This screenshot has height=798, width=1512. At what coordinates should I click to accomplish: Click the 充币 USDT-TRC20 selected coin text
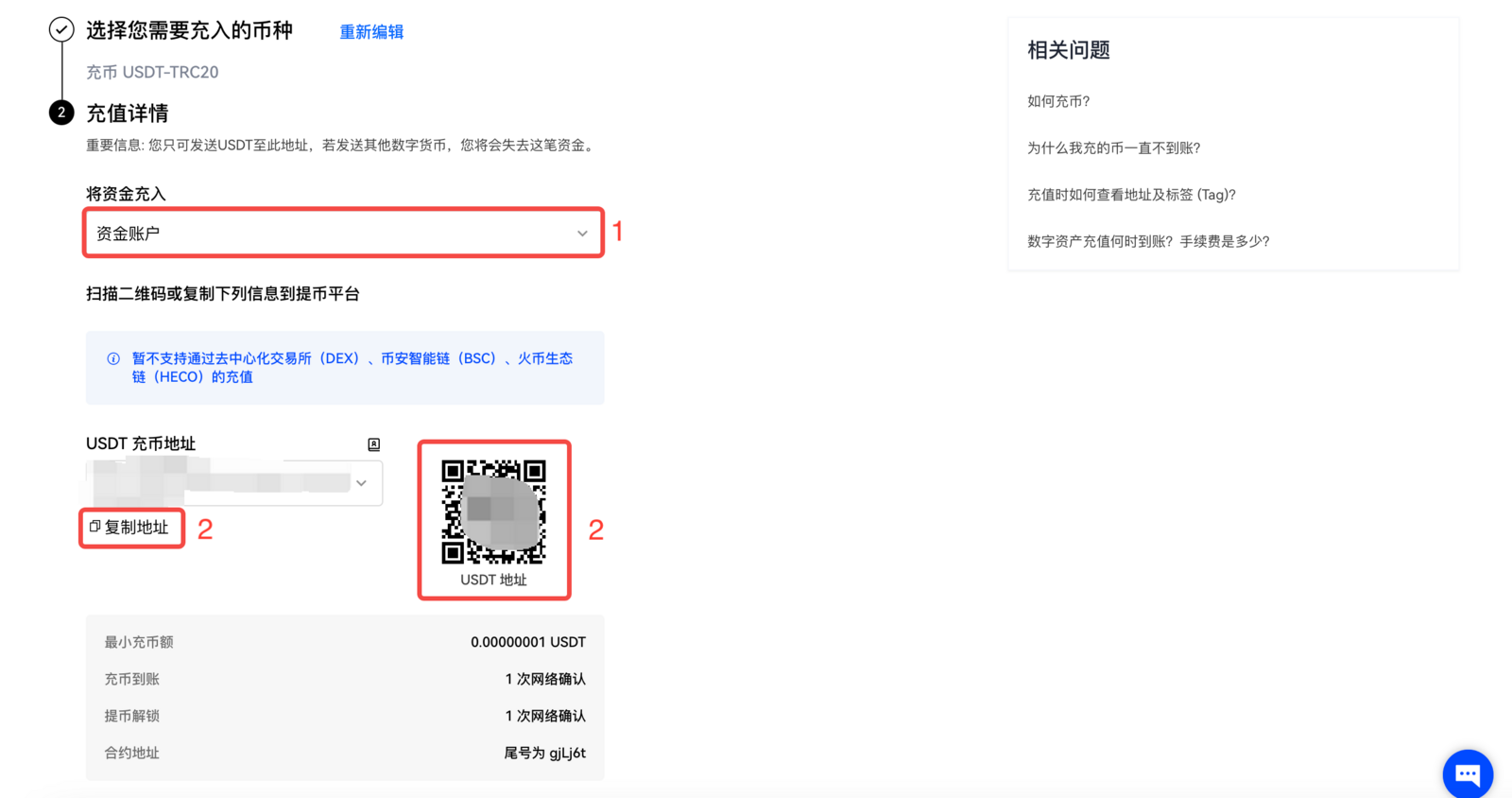coord(152,73)
